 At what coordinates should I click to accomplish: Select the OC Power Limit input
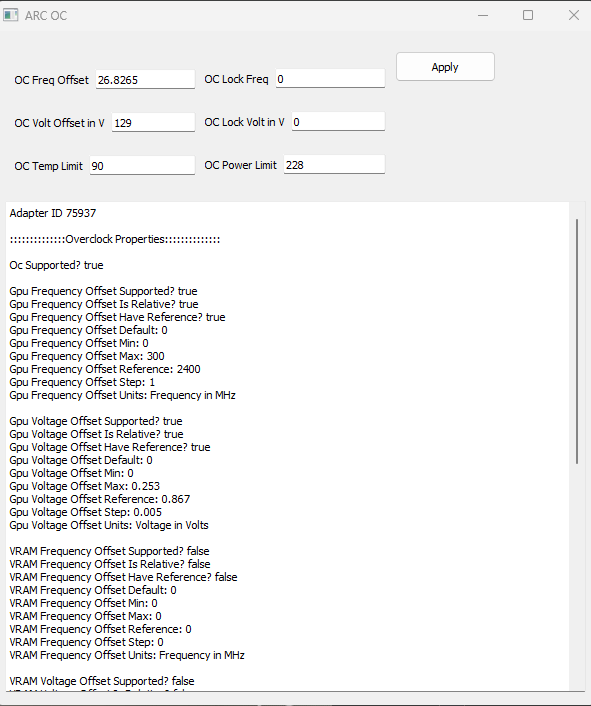[x=334, y=165]
